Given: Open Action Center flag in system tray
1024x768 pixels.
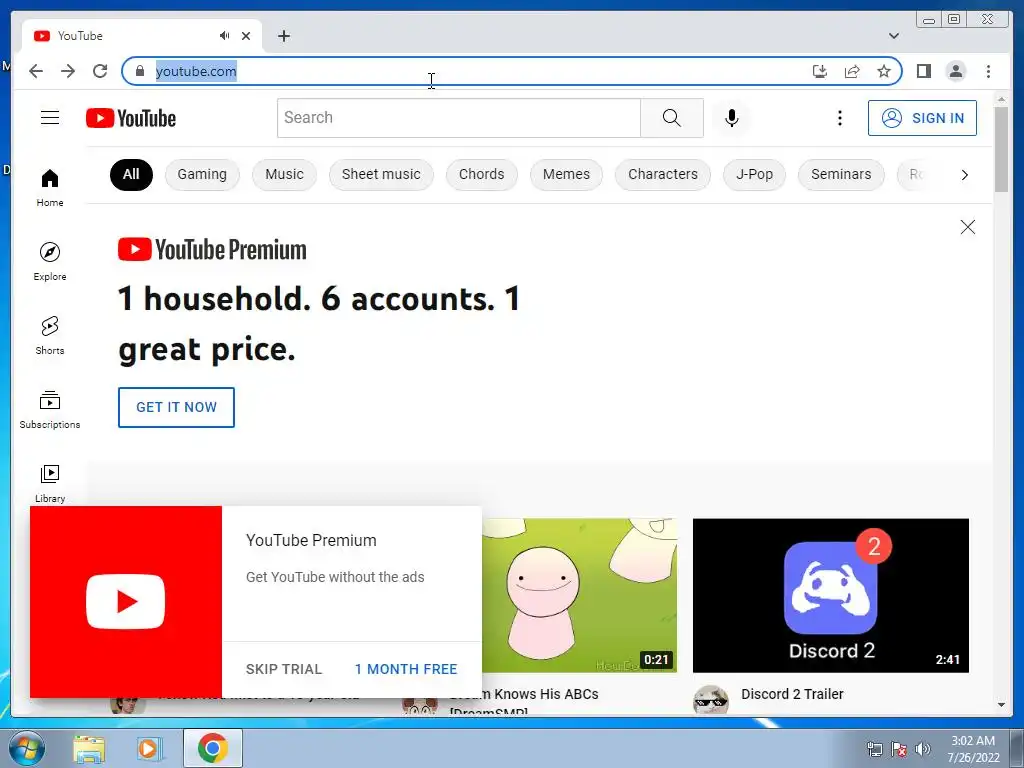Looking at the screenshot, I should [899, 749].
